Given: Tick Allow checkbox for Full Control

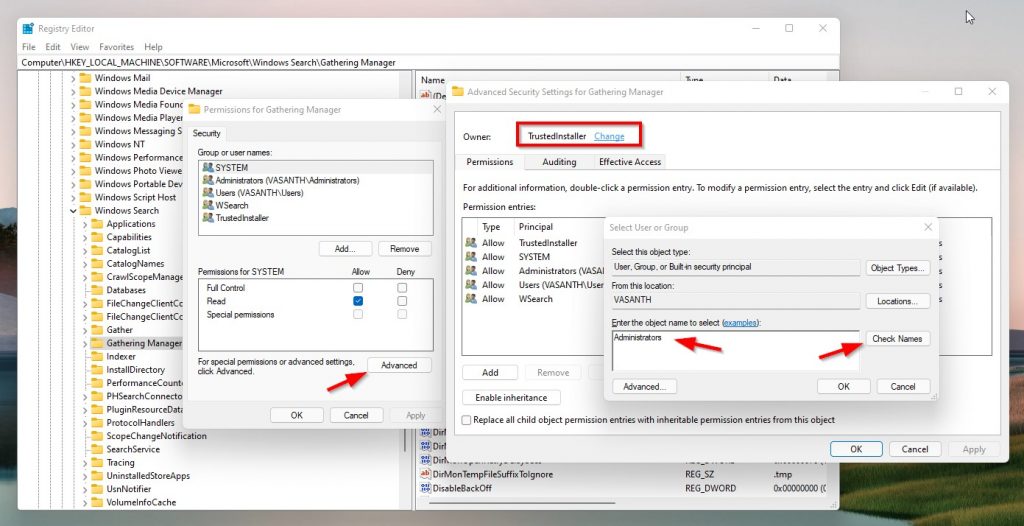Looking at the screenshot, I should coord(358,288).
